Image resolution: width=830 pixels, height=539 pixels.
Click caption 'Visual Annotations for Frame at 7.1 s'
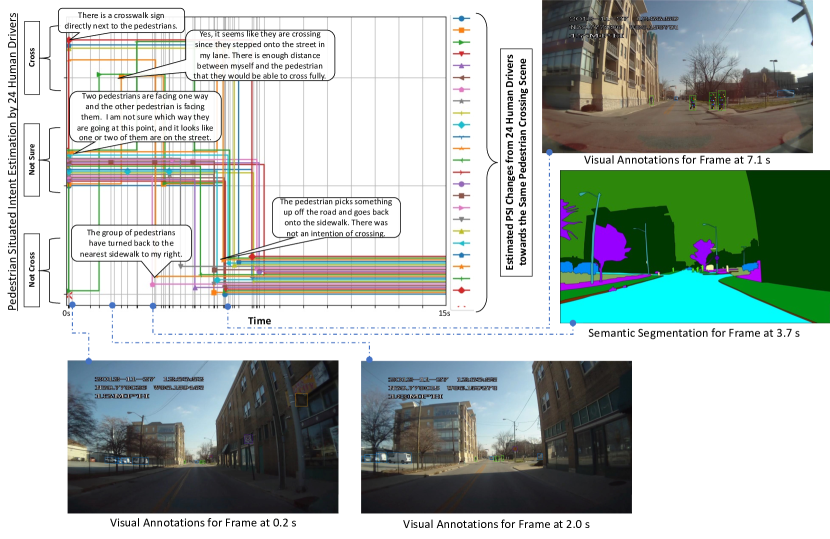(677, 160)
